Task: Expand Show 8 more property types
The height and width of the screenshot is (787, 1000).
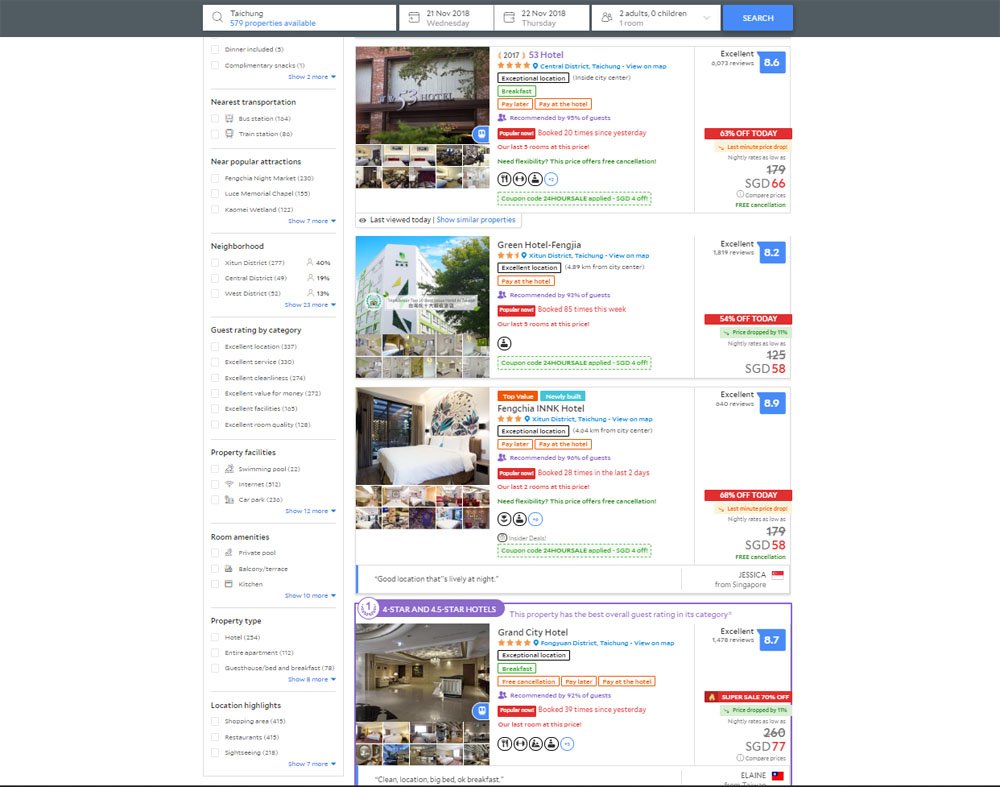Action: click(x=312, y=680)
